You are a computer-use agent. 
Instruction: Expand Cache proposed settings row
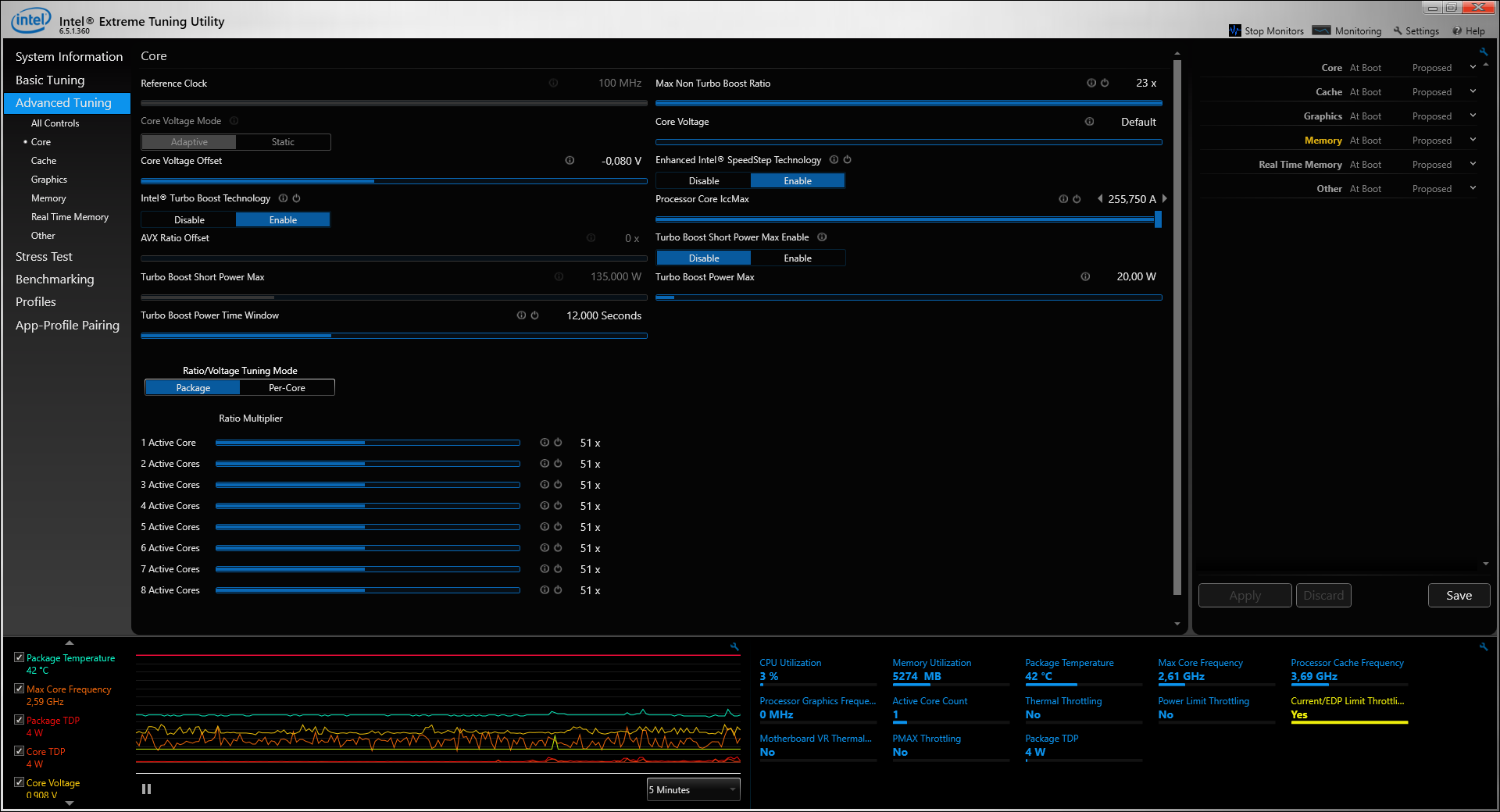pyautogui.click(x=1473, y=91)
